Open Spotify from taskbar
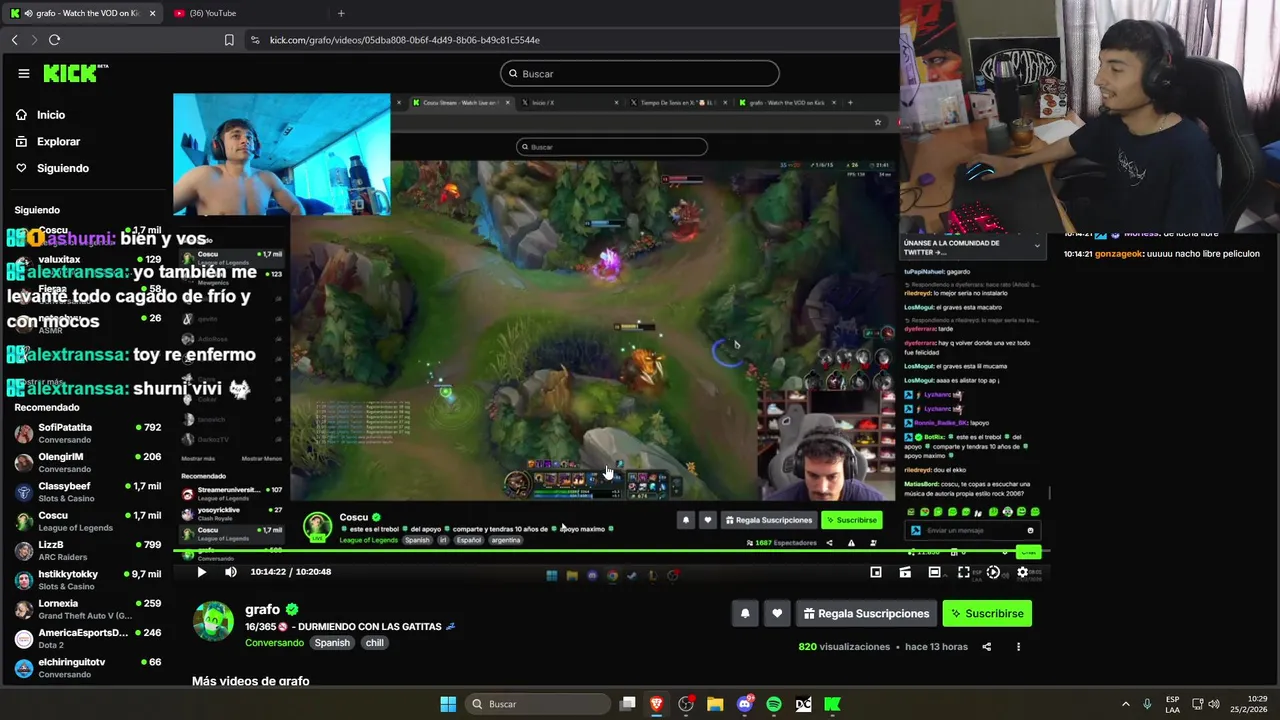 (x=774, y=704)
